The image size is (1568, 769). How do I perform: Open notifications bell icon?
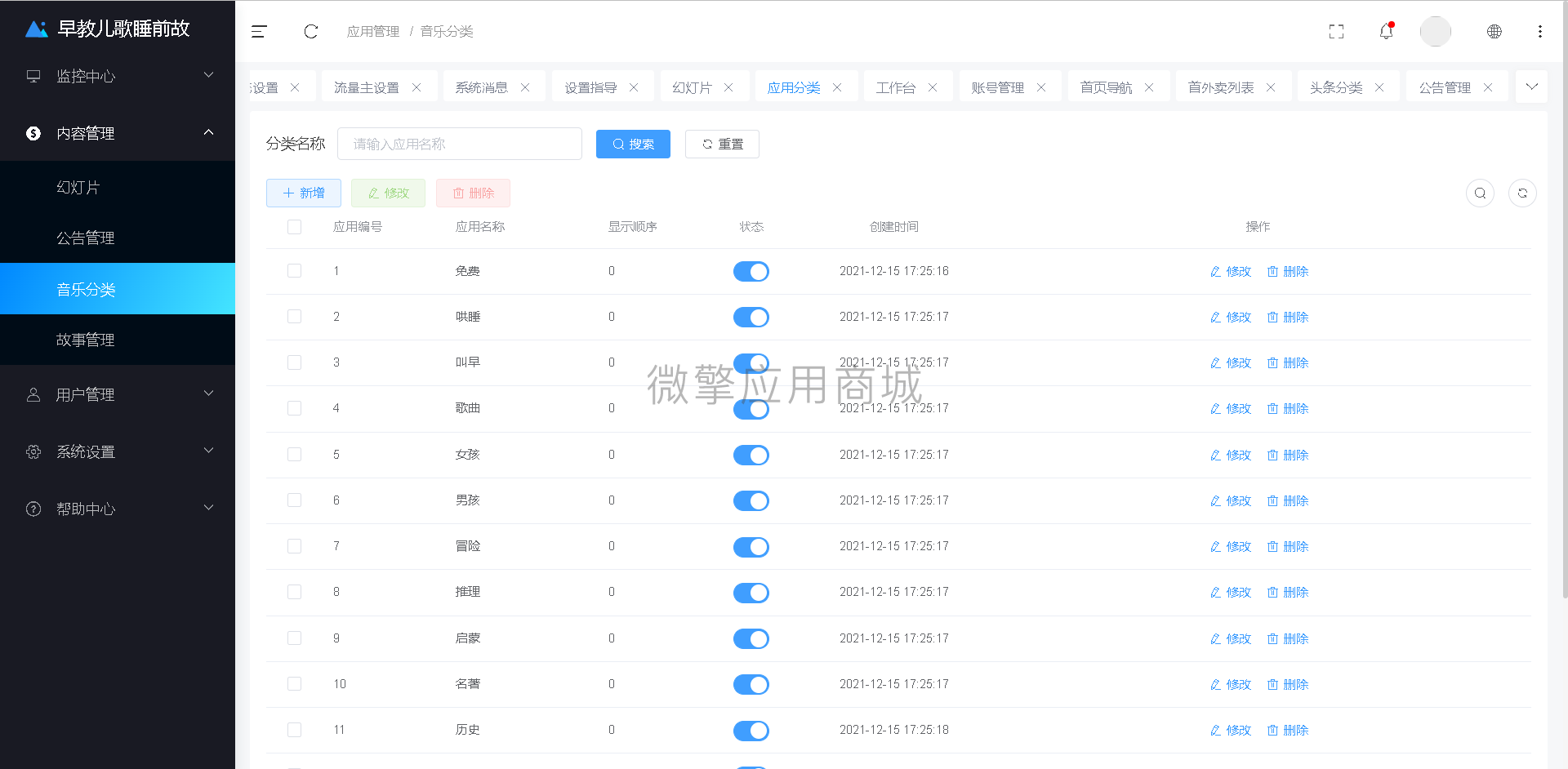[x=1386, y=31]
